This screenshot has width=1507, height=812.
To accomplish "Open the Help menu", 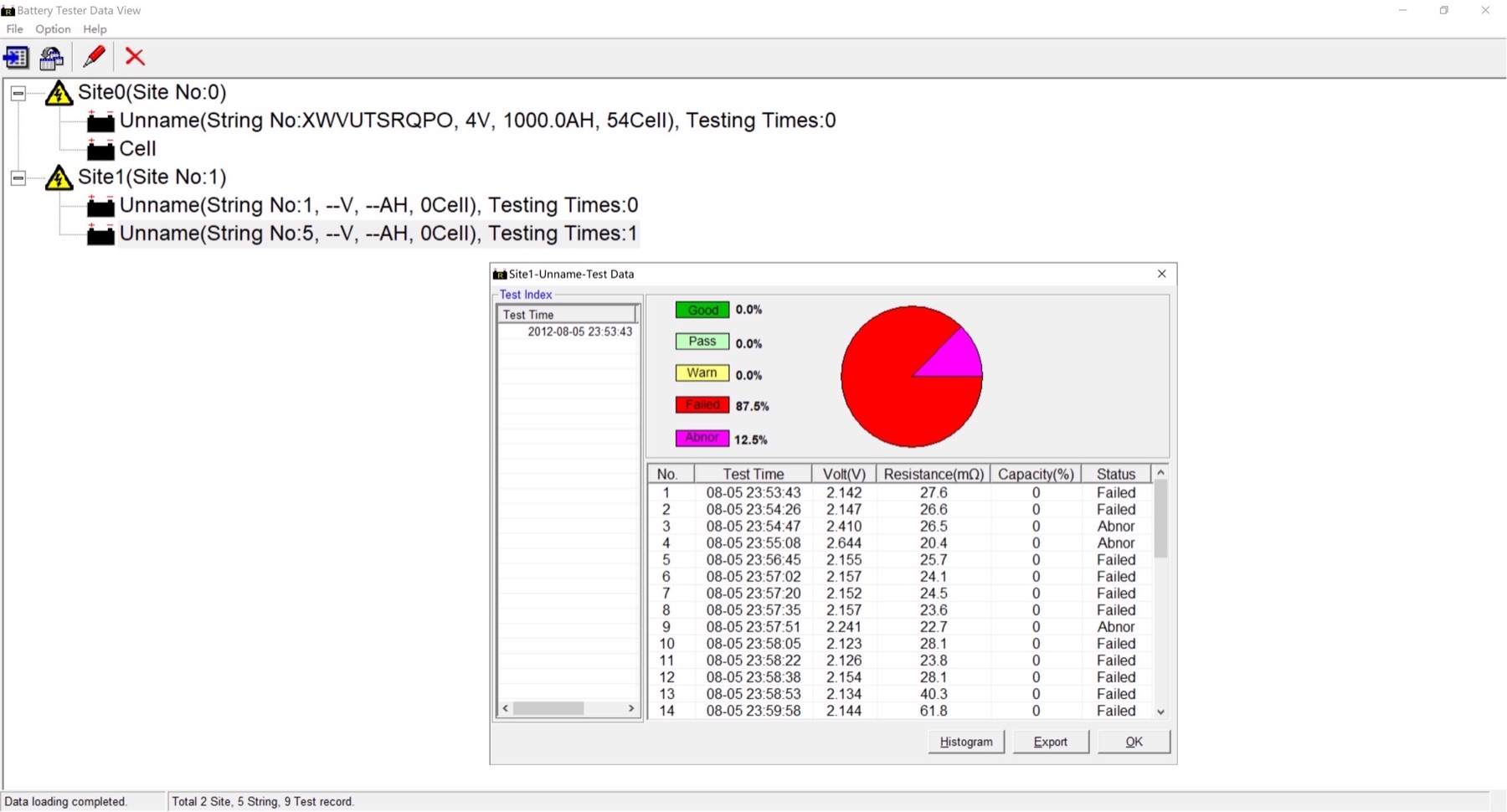I will pos(94,28).
